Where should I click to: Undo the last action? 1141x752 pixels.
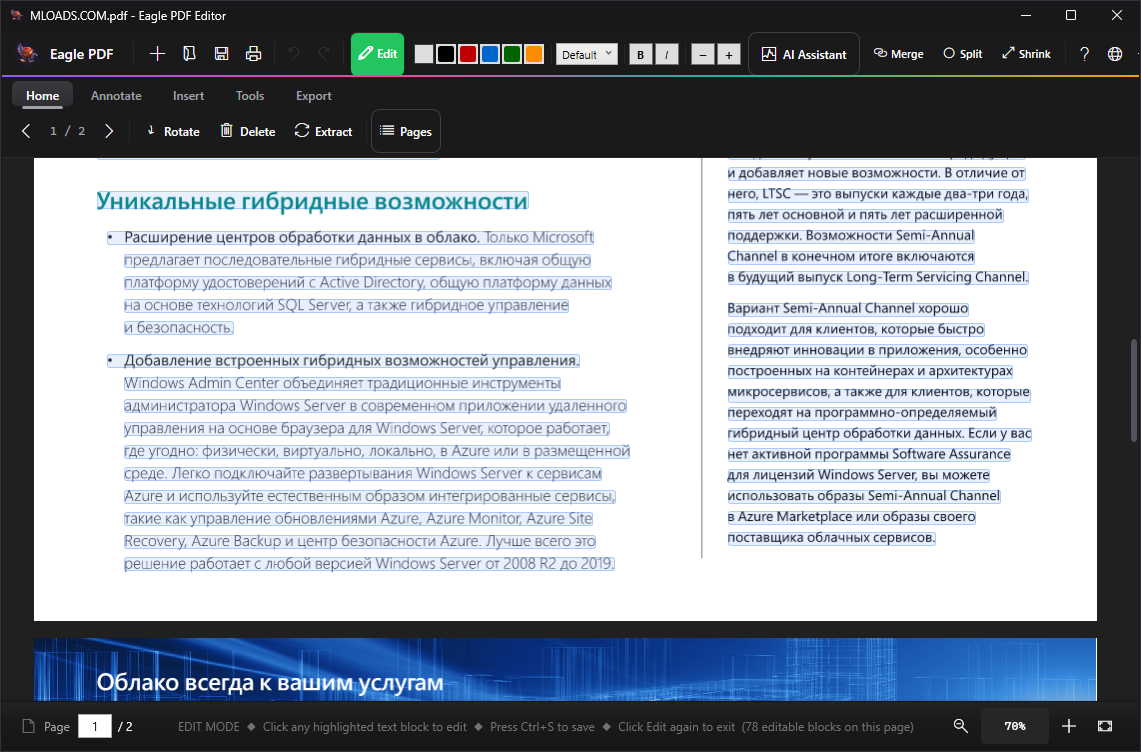click(294, 54)
